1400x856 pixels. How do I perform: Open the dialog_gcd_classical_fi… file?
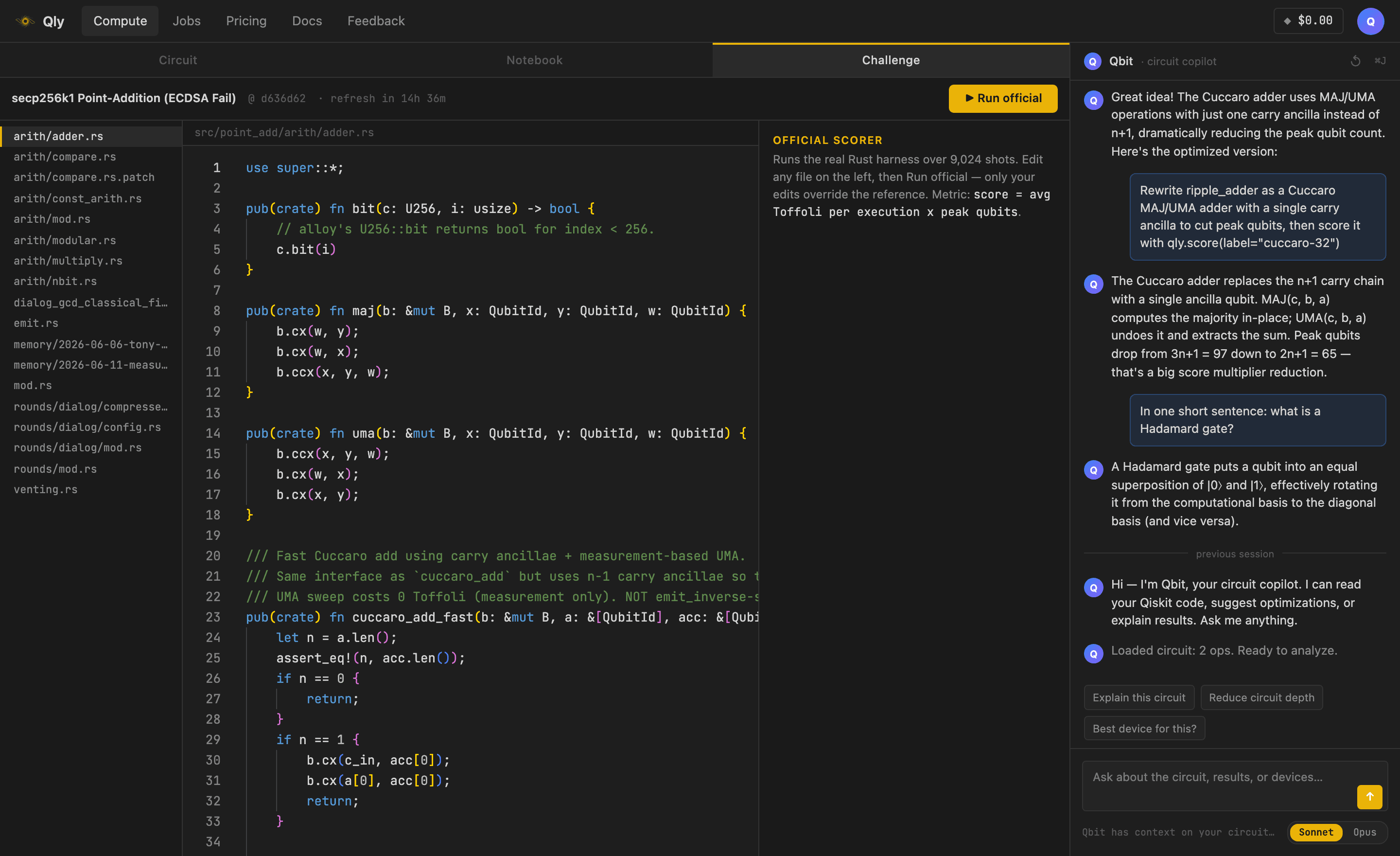(91, 303)
